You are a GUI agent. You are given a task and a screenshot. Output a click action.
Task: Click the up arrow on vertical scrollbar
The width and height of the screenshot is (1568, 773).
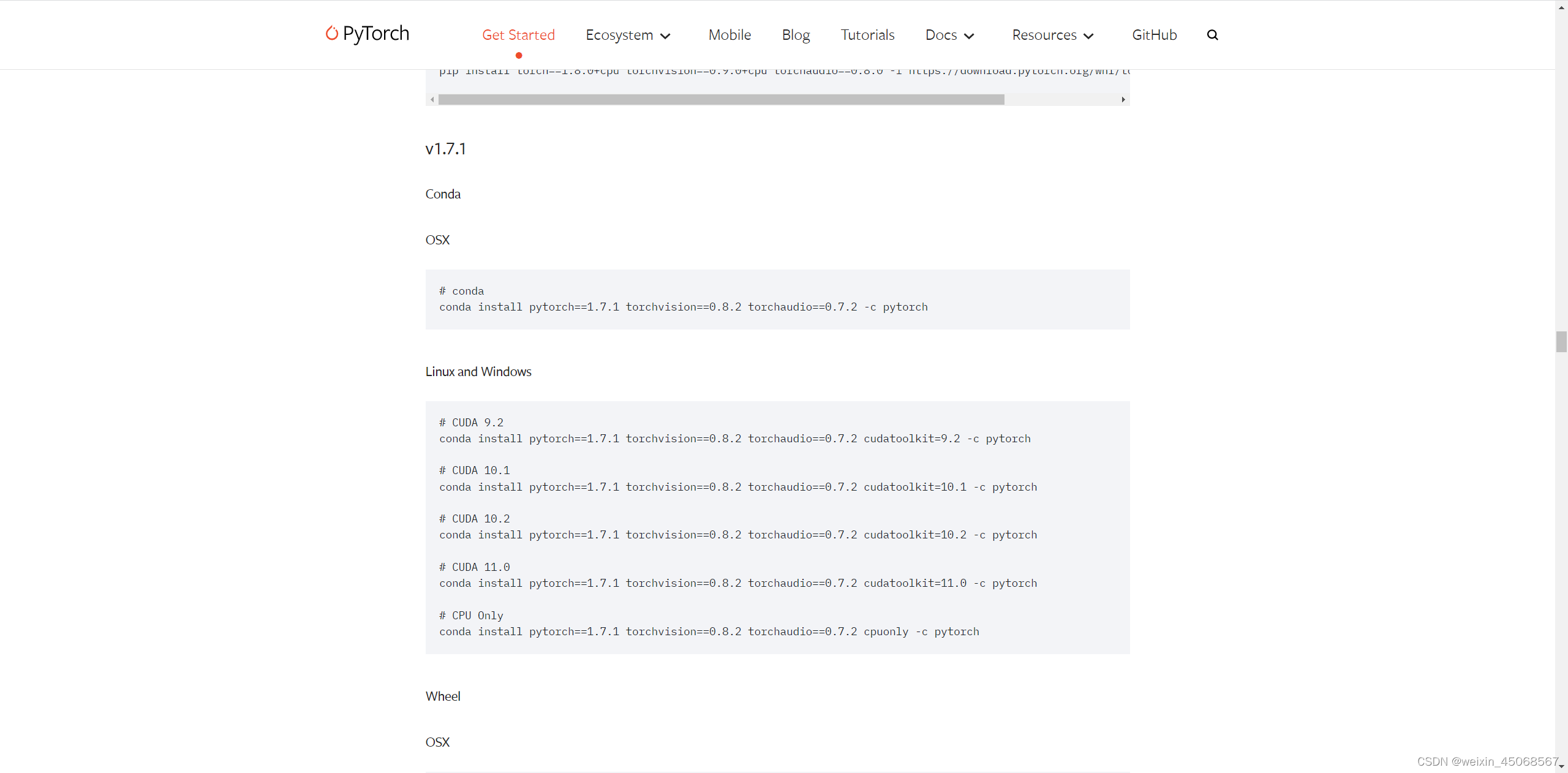pyautogui.click(x=1560, y=7)
